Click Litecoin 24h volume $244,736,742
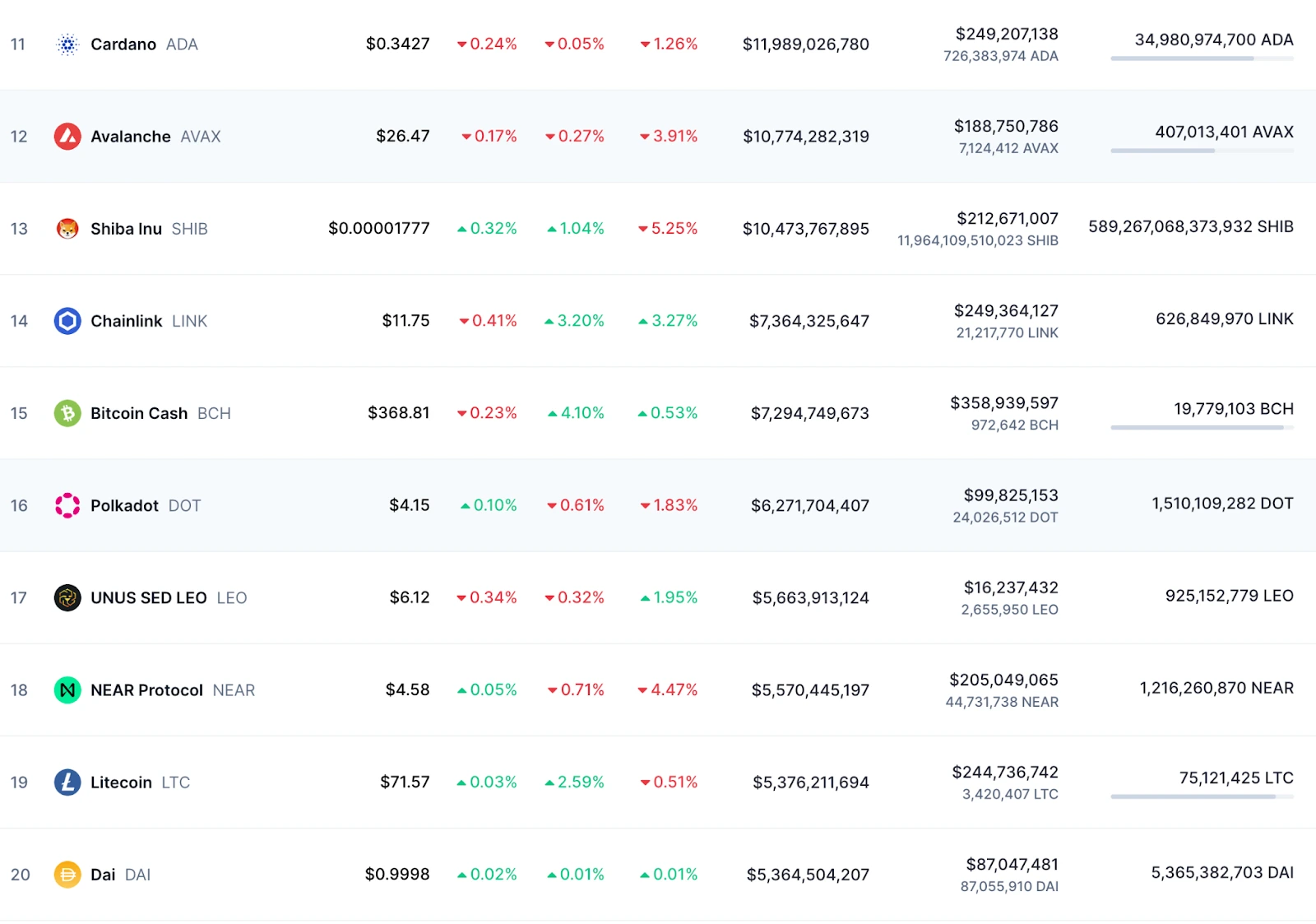The width and height of the screenshot is (1316, 924). [x=1005, y=771]
